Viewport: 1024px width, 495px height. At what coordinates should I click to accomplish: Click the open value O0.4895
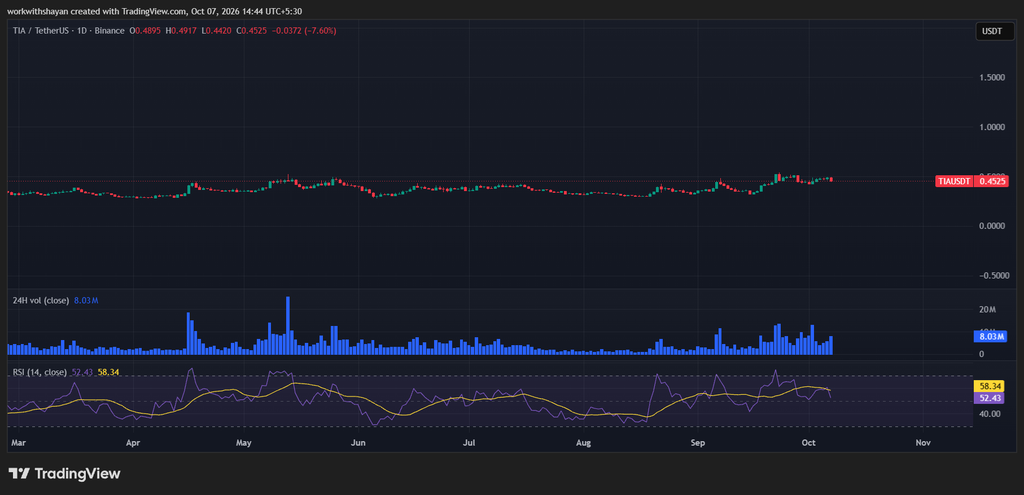coord(147,30)
